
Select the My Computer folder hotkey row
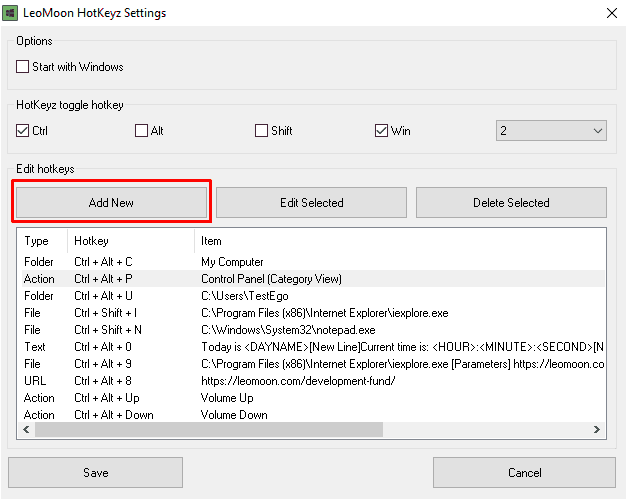click(313, 262)
